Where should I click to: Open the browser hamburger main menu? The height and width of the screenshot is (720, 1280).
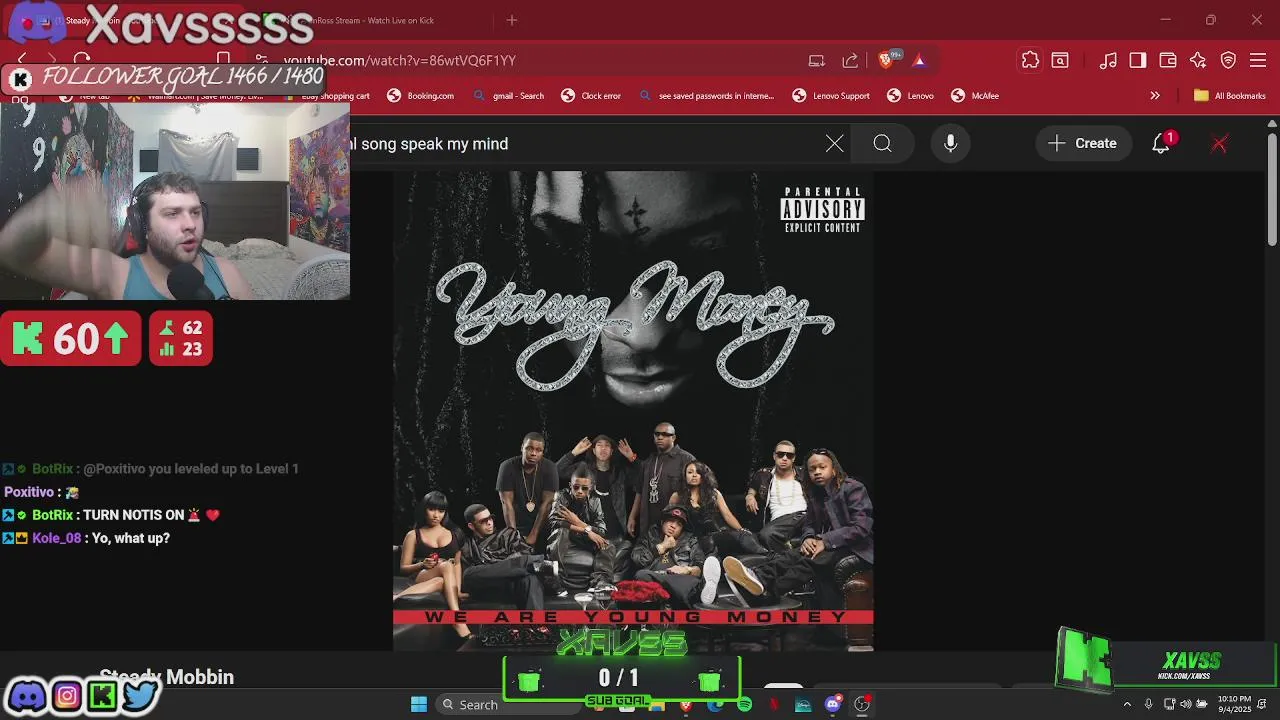(x=1258, y=60)
